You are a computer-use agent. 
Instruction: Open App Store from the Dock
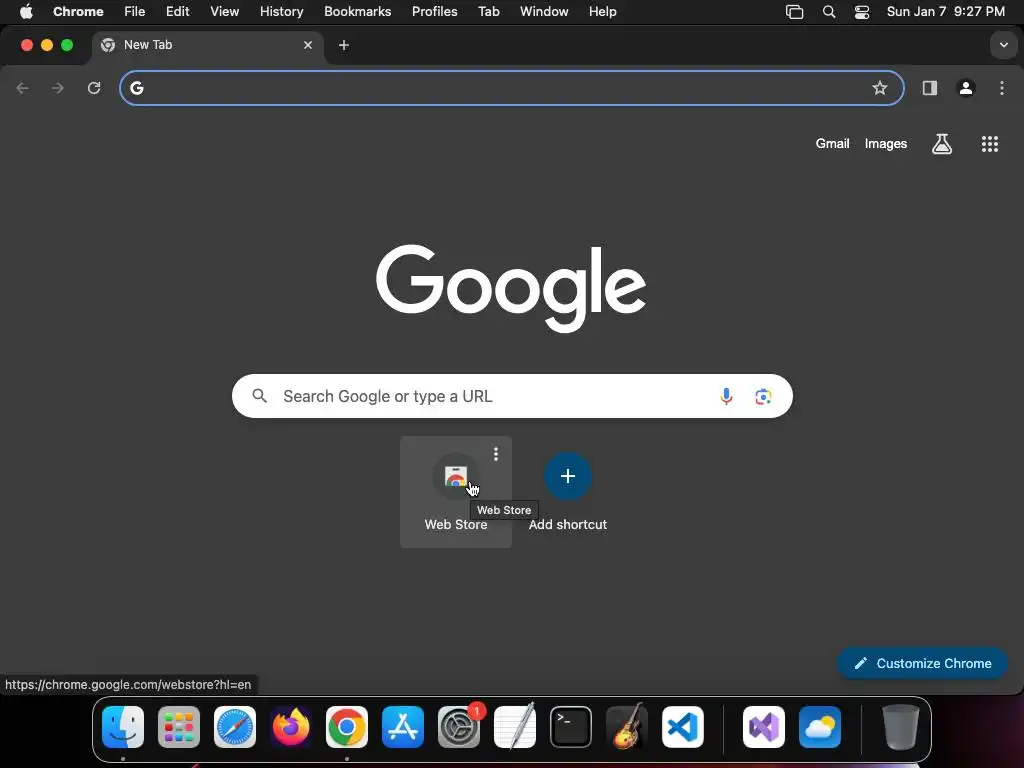point(403,727)
